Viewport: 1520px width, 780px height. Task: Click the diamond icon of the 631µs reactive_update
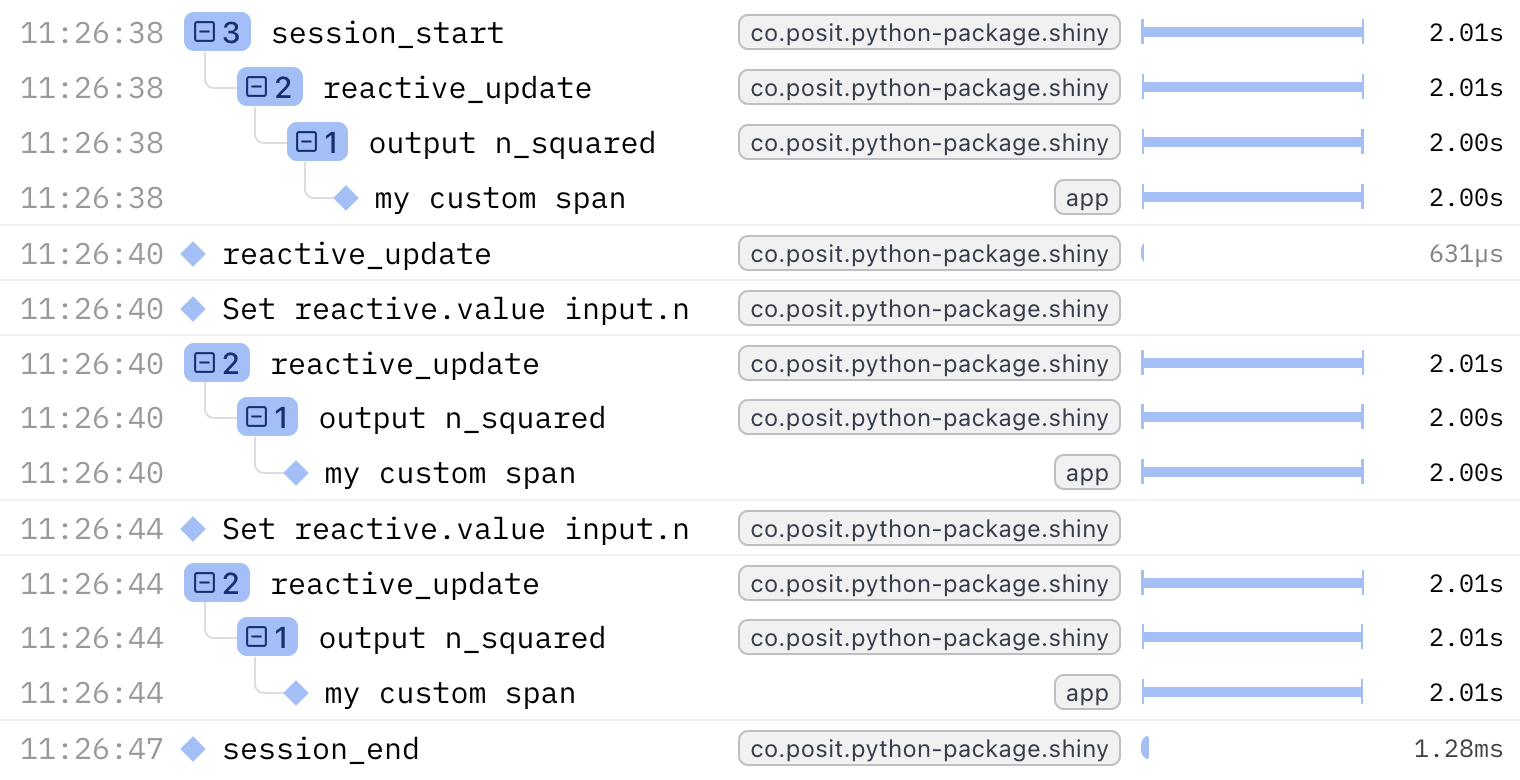pos(193,254)
